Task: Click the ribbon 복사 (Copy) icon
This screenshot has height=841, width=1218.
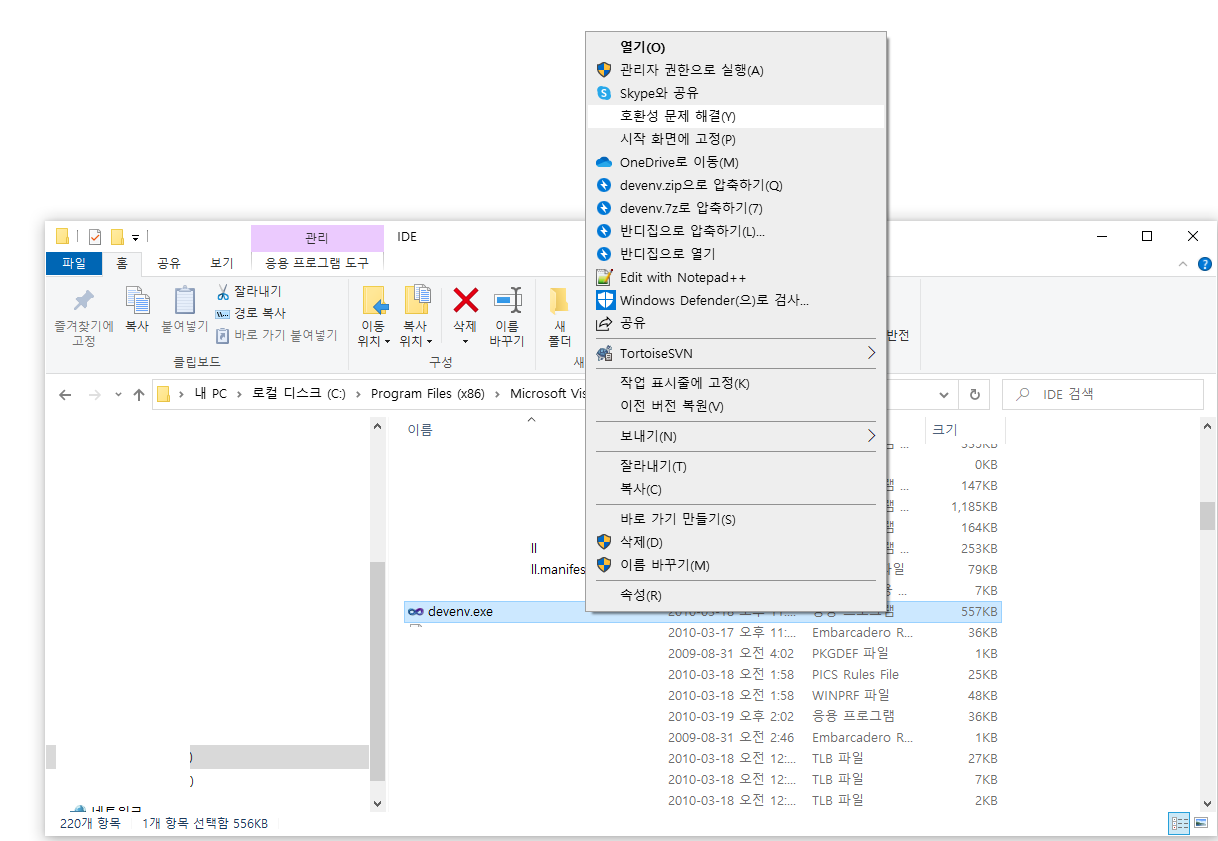Action: tap(137, 300)
